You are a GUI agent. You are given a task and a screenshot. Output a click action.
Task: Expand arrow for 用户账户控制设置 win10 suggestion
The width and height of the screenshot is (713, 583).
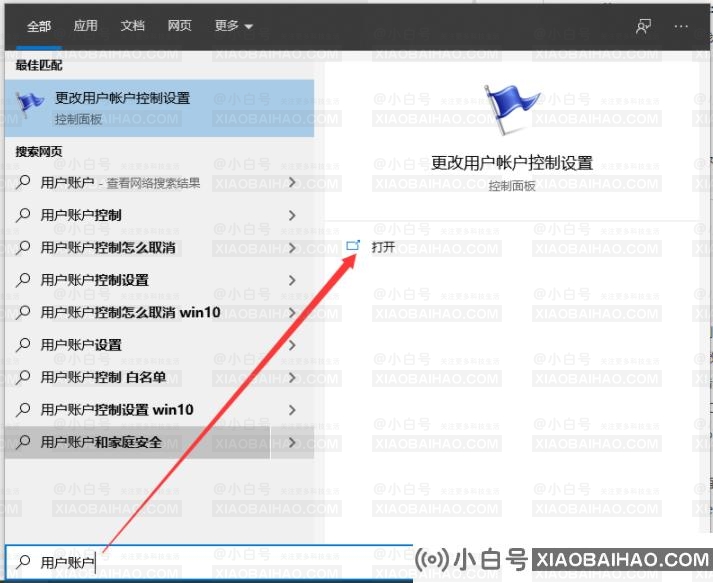(292, 410)
